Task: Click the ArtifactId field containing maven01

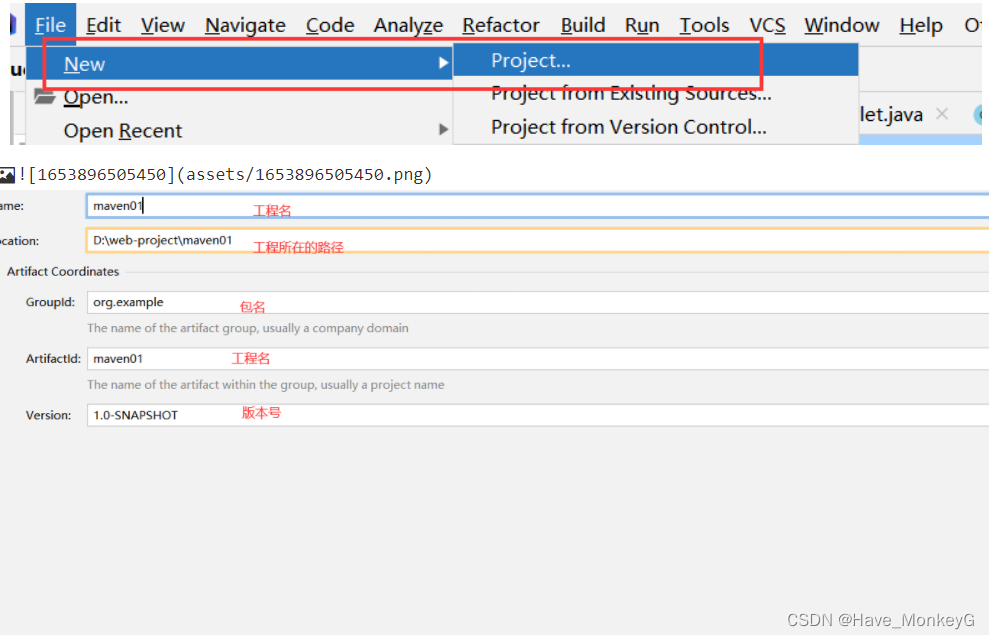Action: pyautogui.click(x=537, y=358)
